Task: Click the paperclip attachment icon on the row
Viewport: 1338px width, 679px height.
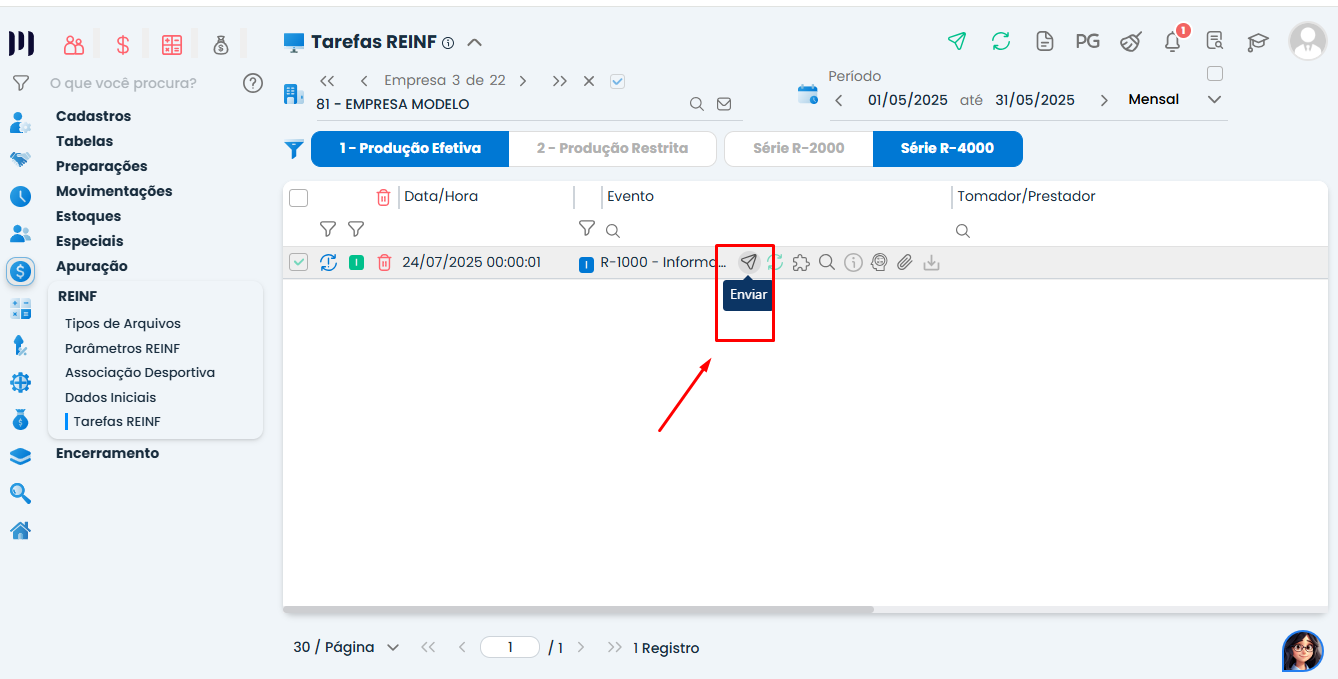Action: tap(905, 262)
